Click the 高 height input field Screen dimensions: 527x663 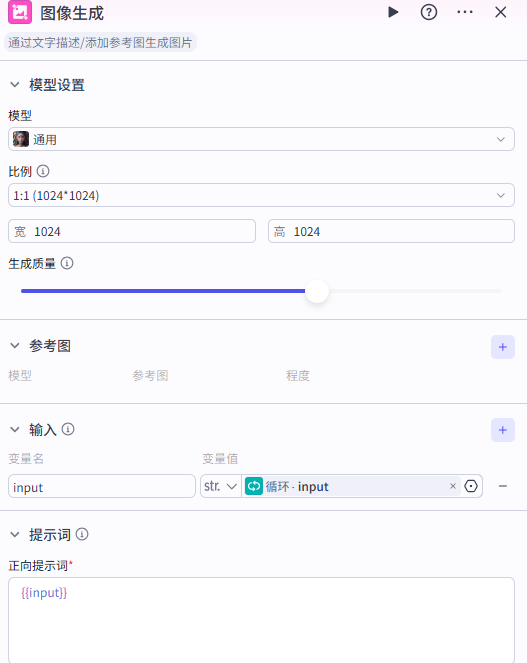coord(391,231)
